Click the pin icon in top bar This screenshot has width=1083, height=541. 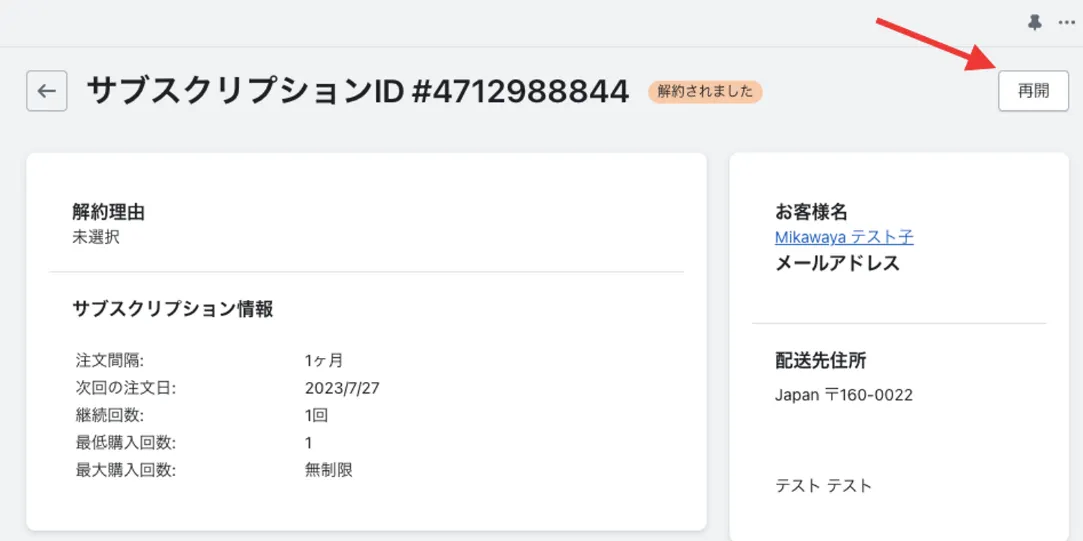(1035, 22)
